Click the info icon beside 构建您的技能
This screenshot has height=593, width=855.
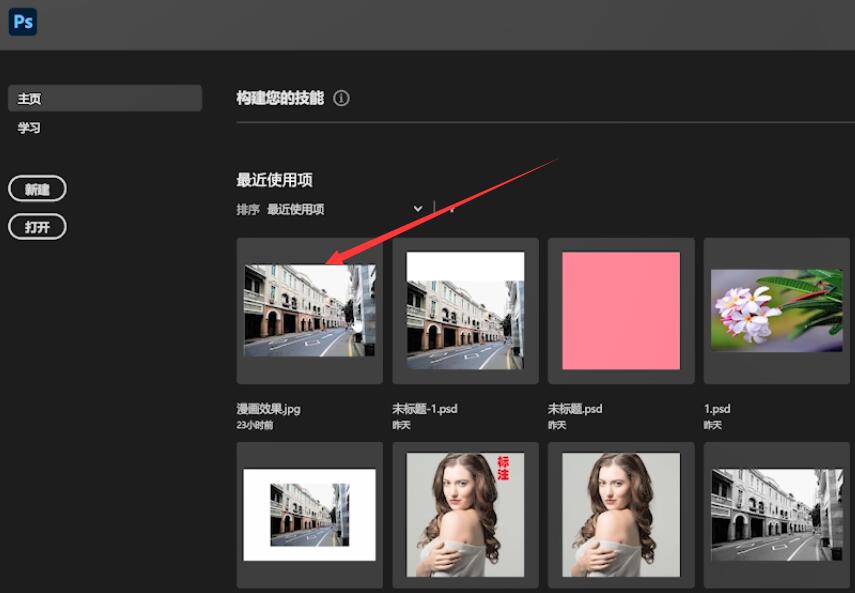point(341,98)
